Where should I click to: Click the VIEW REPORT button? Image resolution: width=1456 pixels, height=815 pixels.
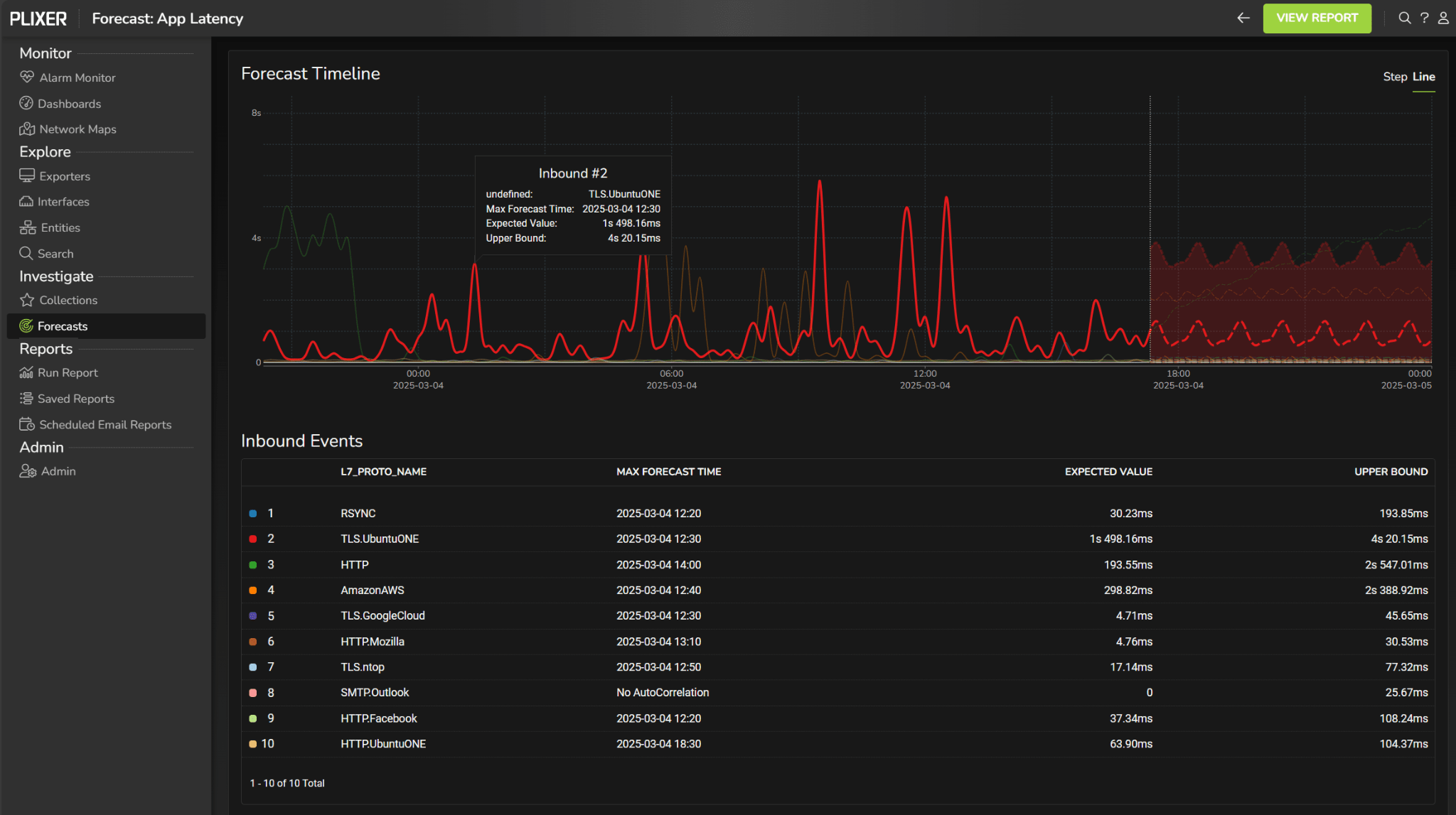(1317, 18)
